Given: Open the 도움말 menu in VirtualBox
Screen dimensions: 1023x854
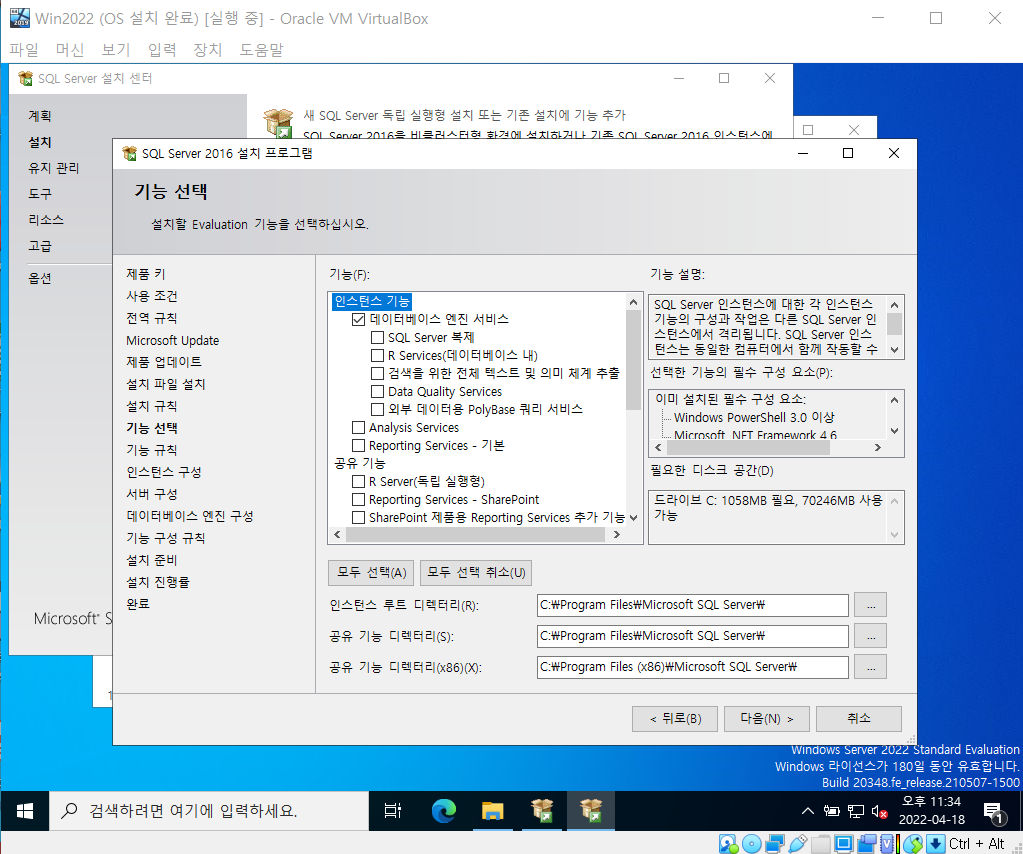Looking at the screenshot, I should 262,50.
